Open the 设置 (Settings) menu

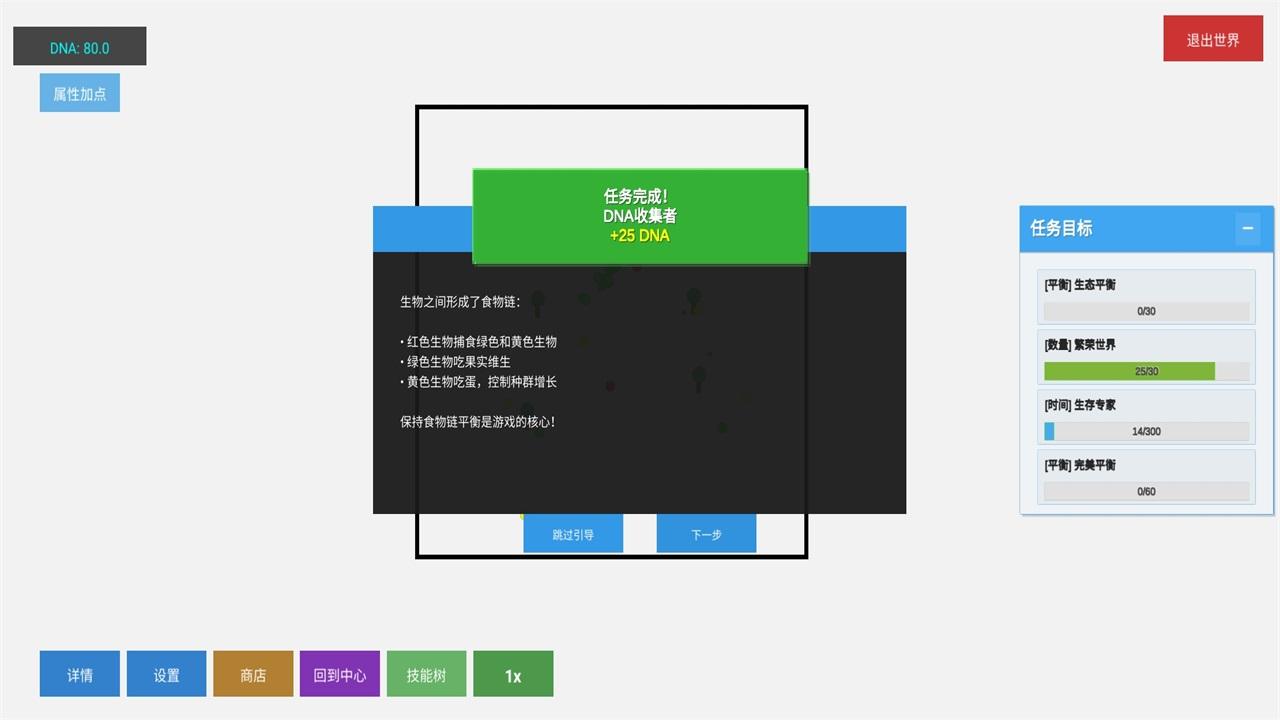coord(166,673)
